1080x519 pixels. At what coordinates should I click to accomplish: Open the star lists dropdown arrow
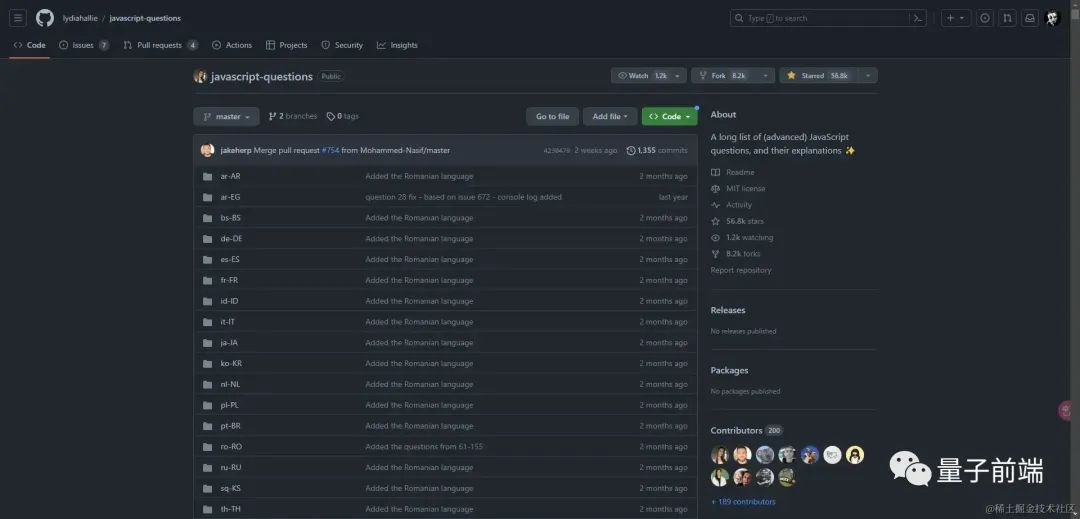[x=867, y=76]
